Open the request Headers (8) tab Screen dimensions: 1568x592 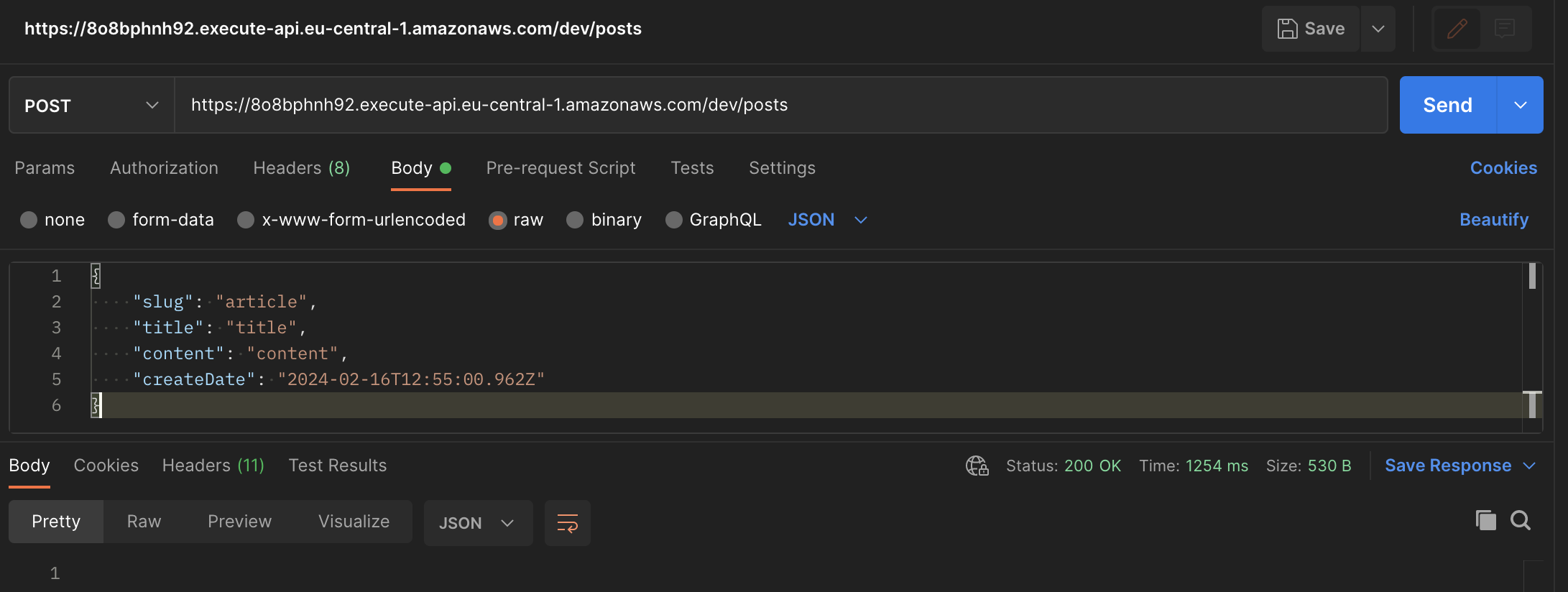pyautogui.click(x=302, y=168)
